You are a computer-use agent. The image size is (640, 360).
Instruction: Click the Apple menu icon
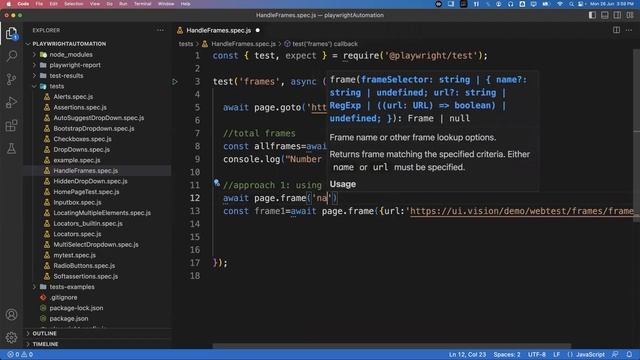click(x=8, y=4)
